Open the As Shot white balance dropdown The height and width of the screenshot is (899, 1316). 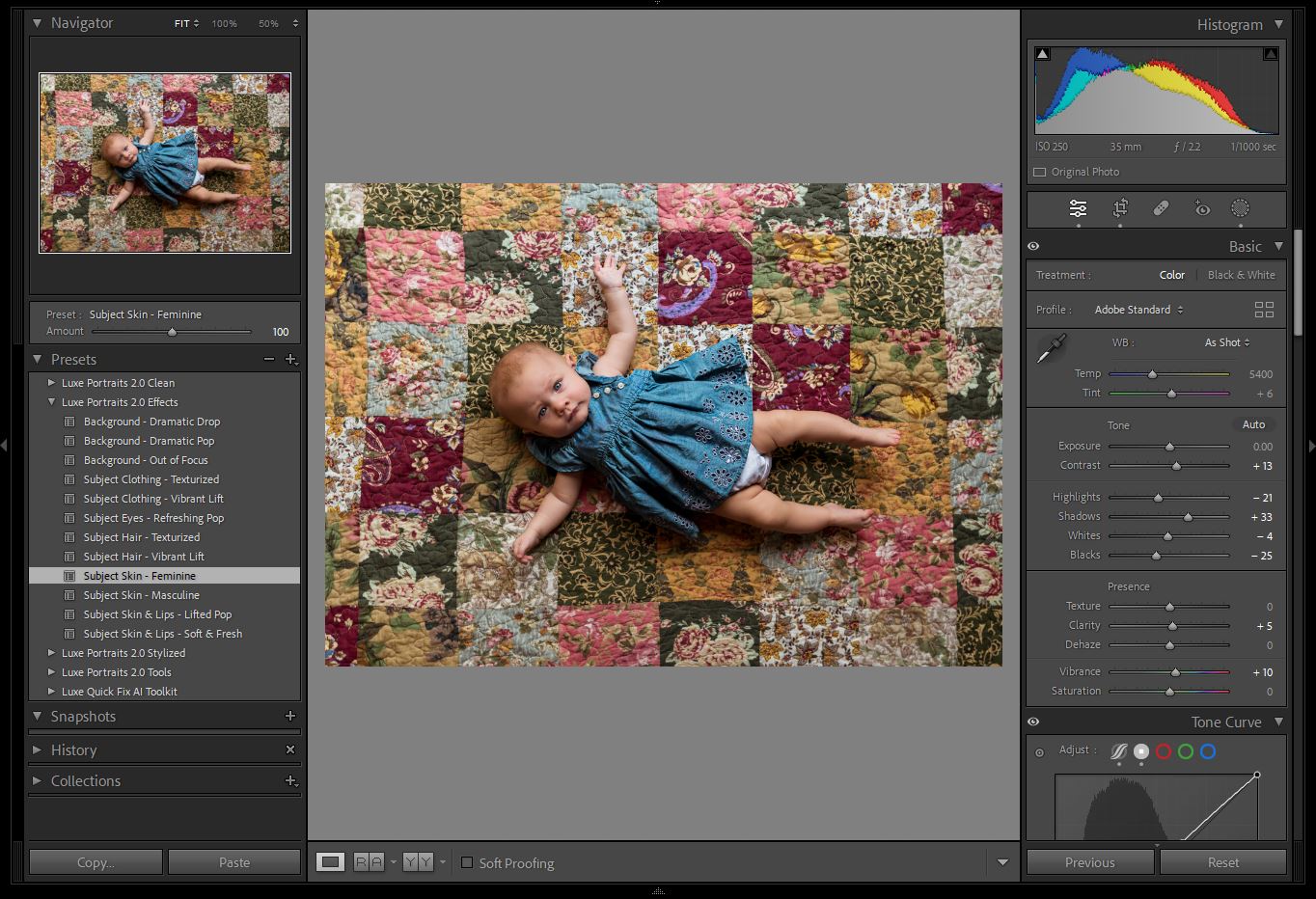click(1225, 341)
